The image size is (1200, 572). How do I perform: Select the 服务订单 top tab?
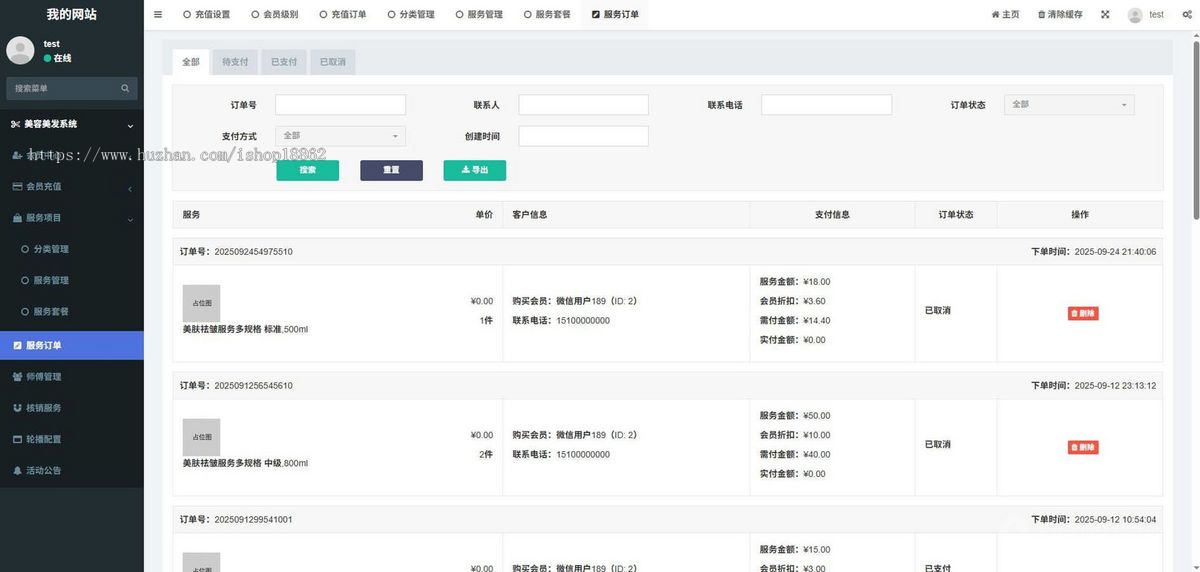point(615,15)
